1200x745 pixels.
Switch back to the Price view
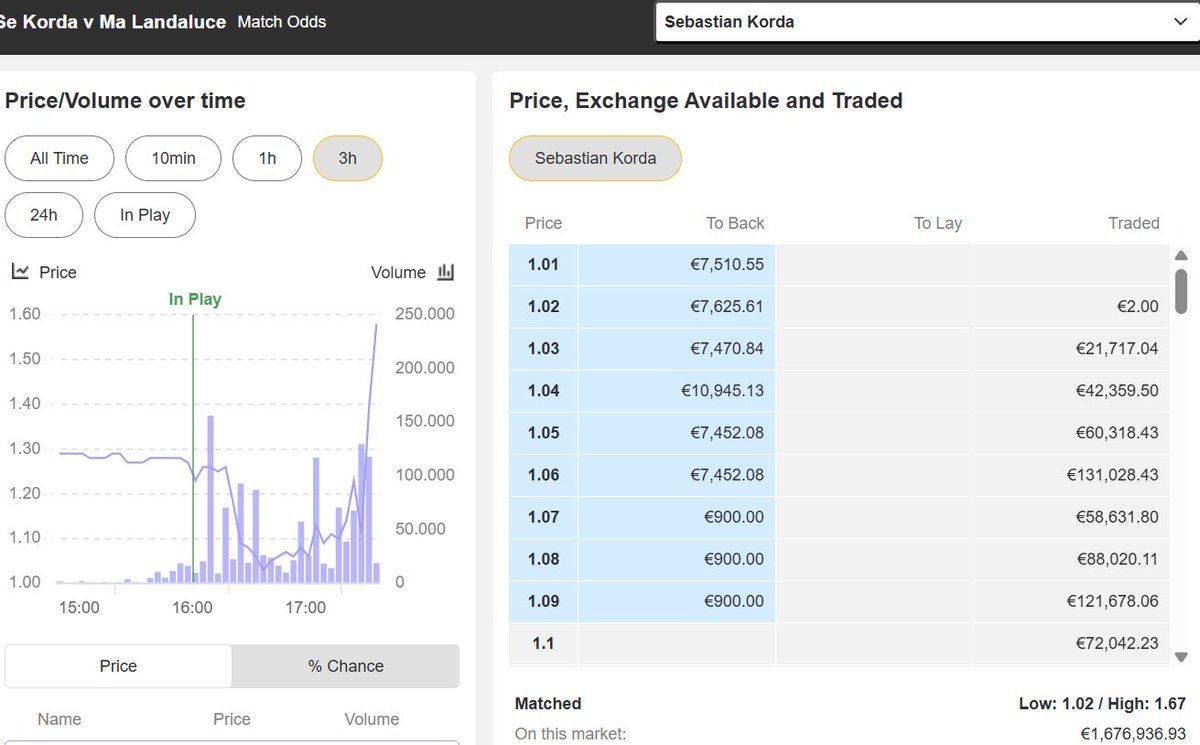(x=117, y=666)
